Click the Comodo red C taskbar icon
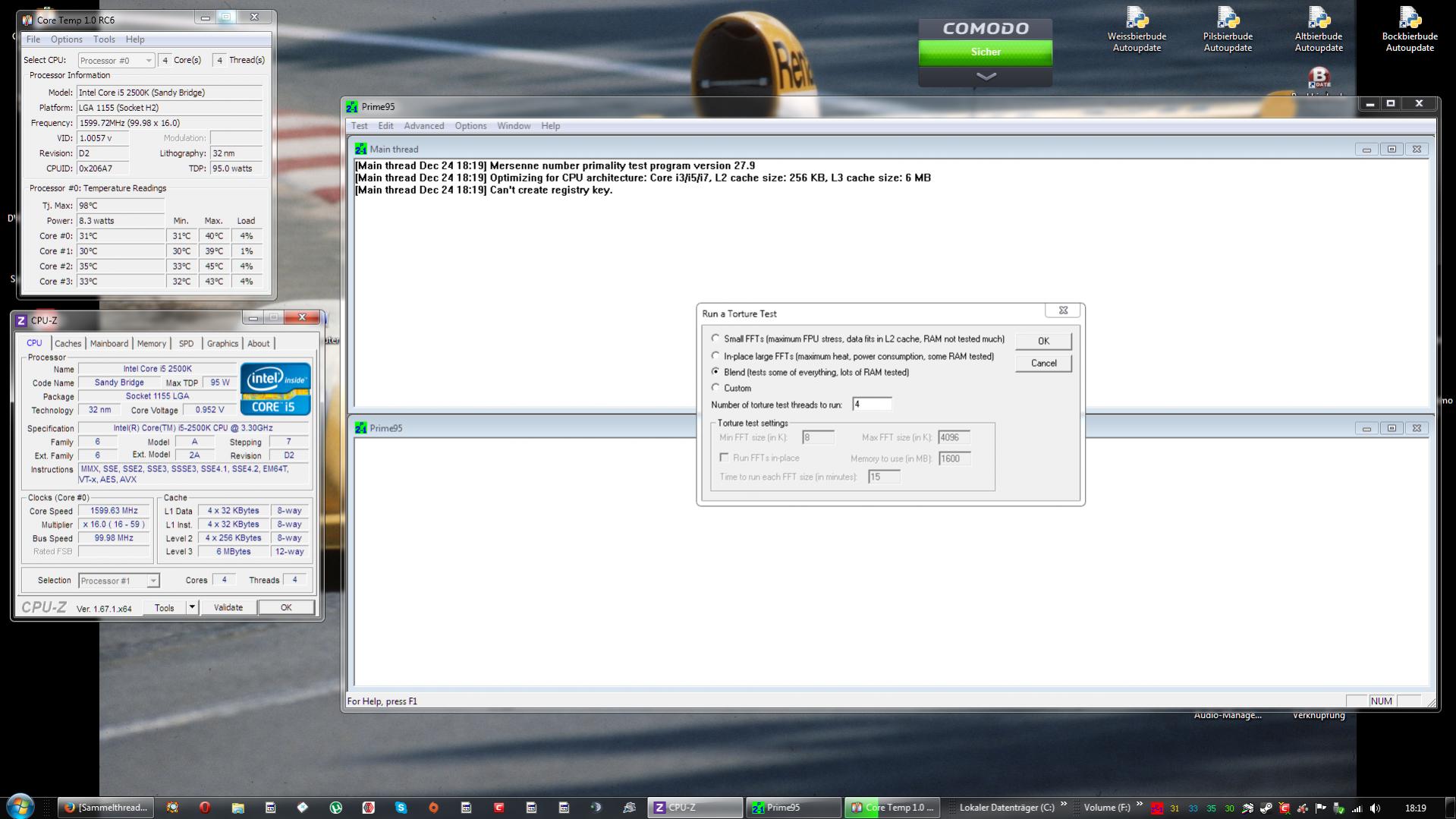Viewport: 1456px width, 819px height. point(498,808)
